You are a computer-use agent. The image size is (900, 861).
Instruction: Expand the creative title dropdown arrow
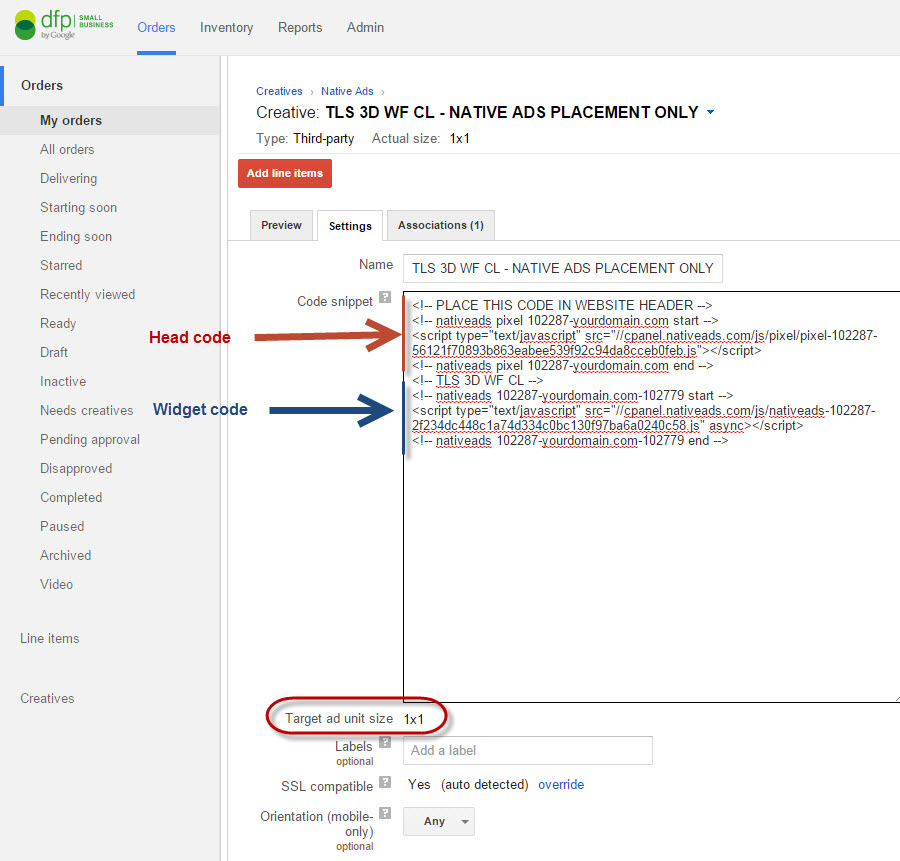click(x=711, y=112)
